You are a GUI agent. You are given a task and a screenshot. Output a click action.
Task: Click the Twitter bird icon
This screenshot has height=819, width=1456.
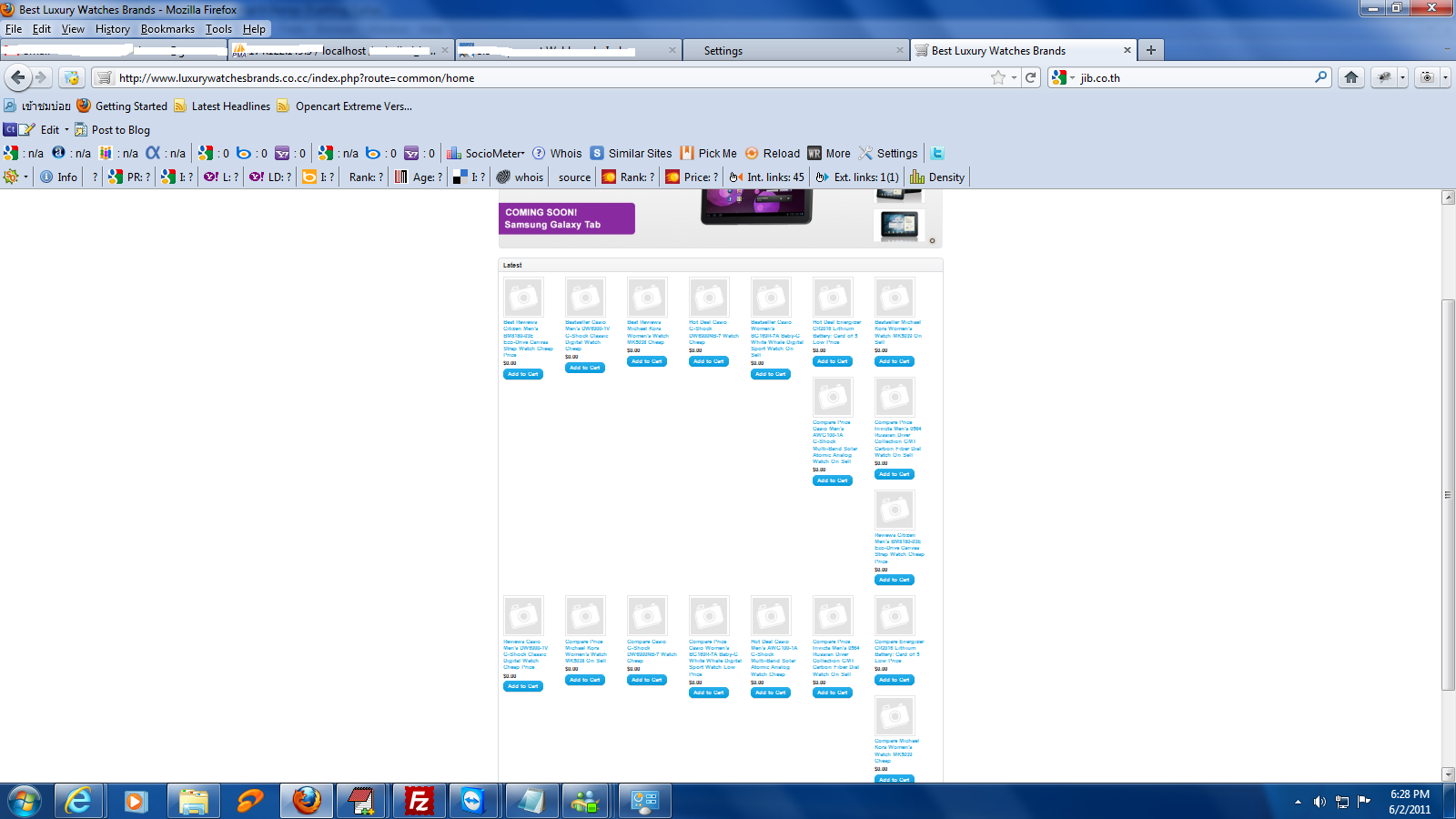click(x=937, y=153)
